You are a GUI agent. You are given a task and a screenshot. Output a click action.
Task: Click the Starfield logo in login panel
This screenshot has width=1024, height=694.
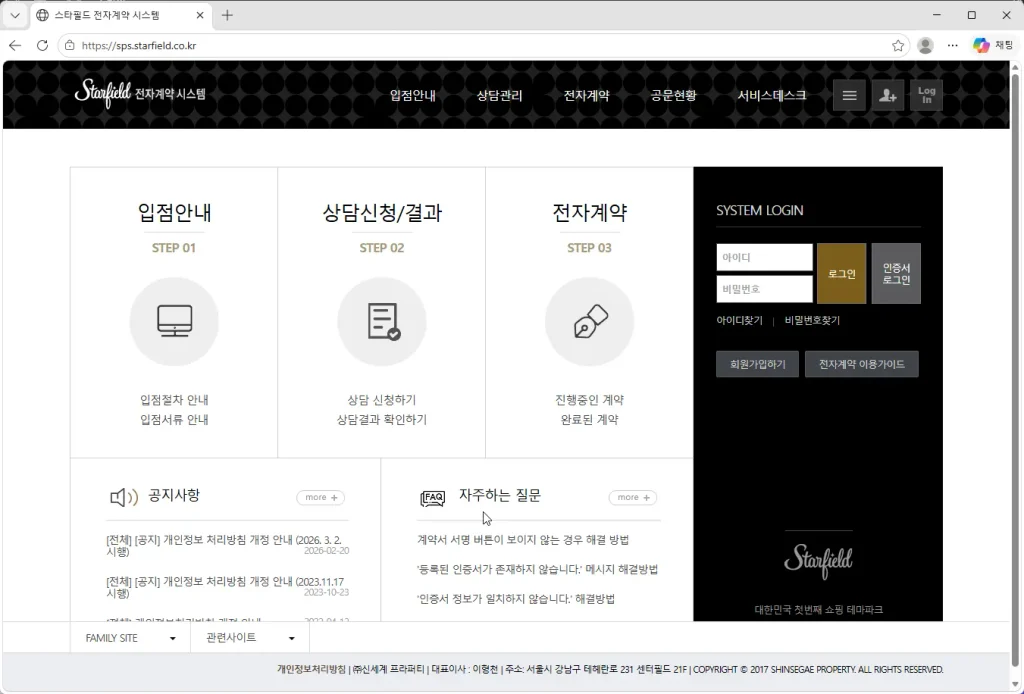(818, 561)
